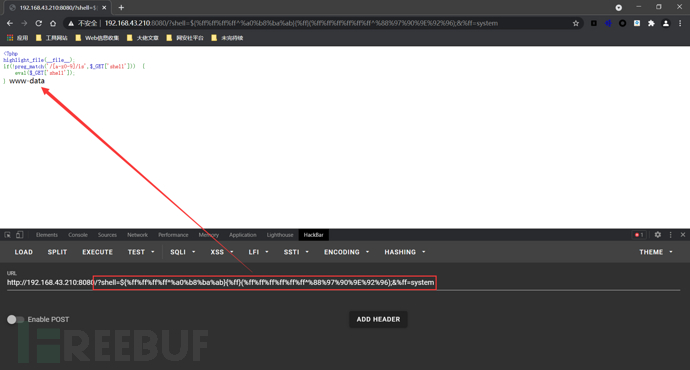Click the ADD HEADER button

(378, 319)
